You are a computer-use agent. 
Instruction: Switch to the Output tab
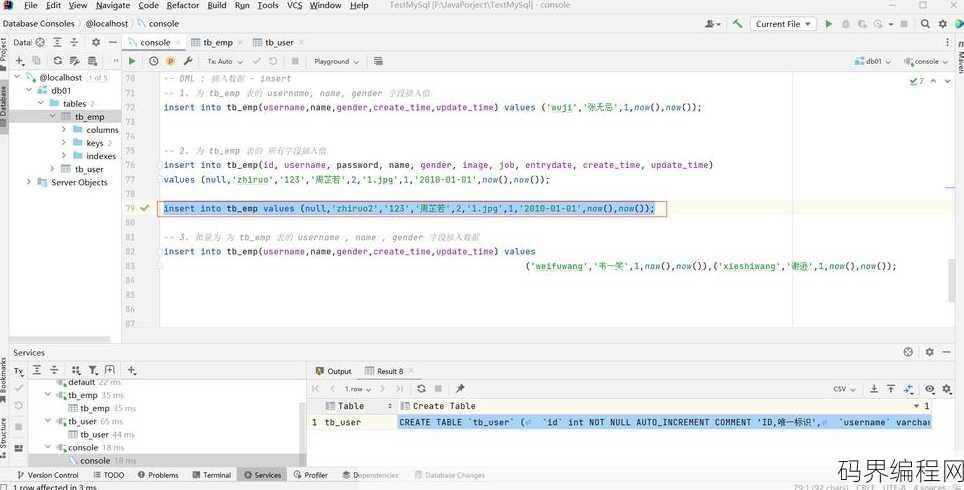tap(333, 371)
